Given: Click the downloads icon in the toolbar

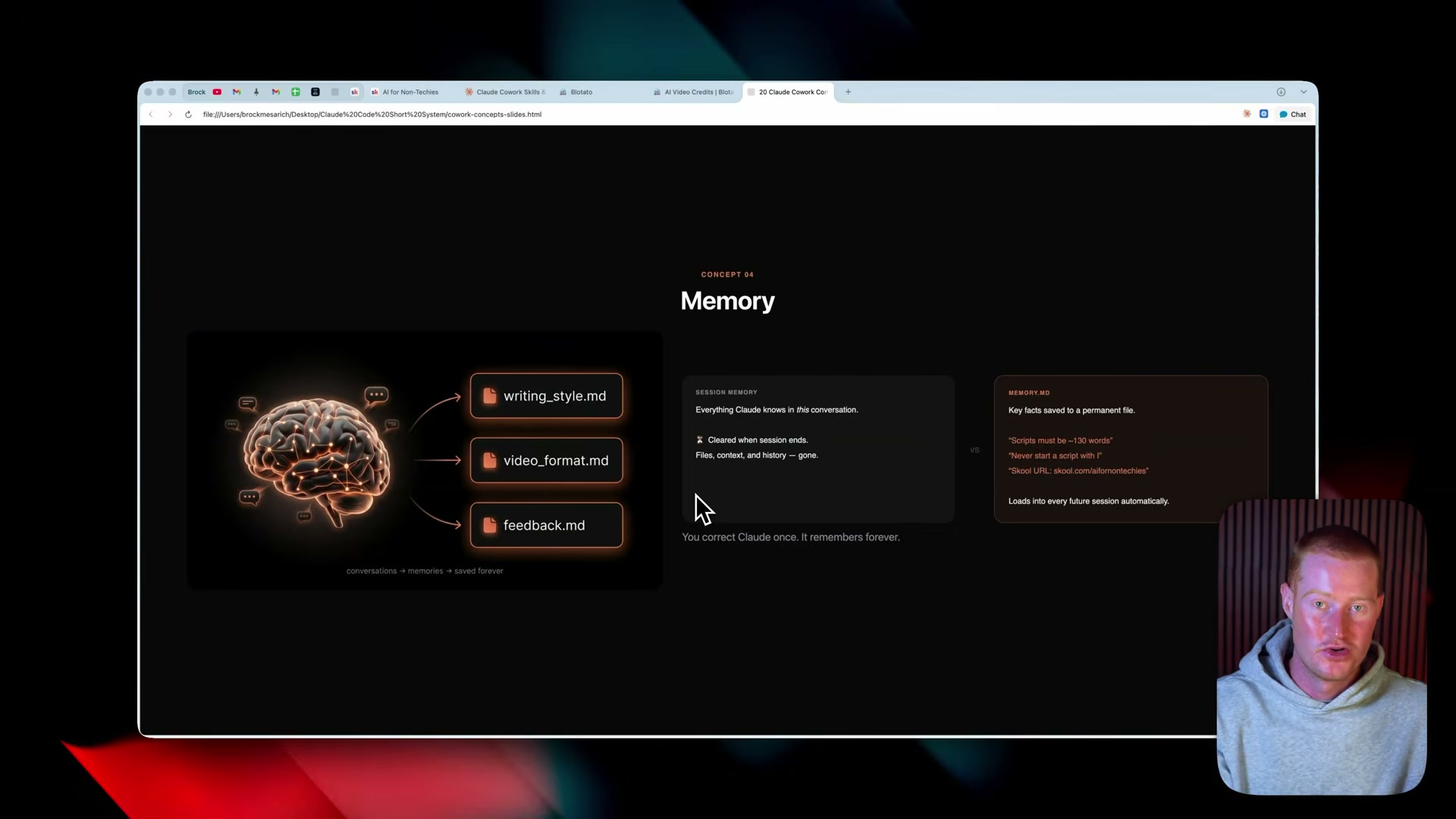Looking at the screenshot, I should click(x=1281, y=92).
